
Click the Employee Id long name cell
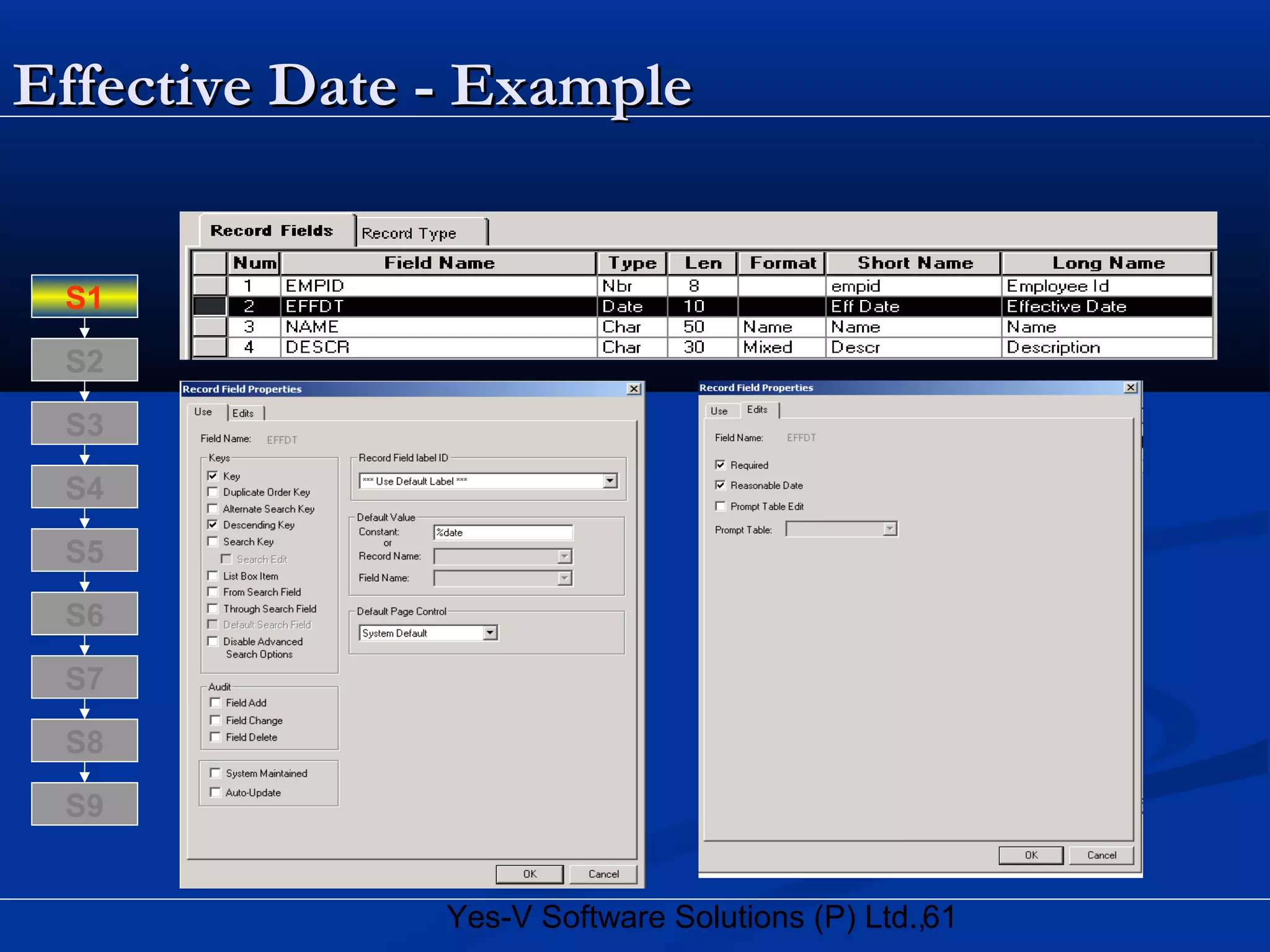click(x=1108, y=286)
